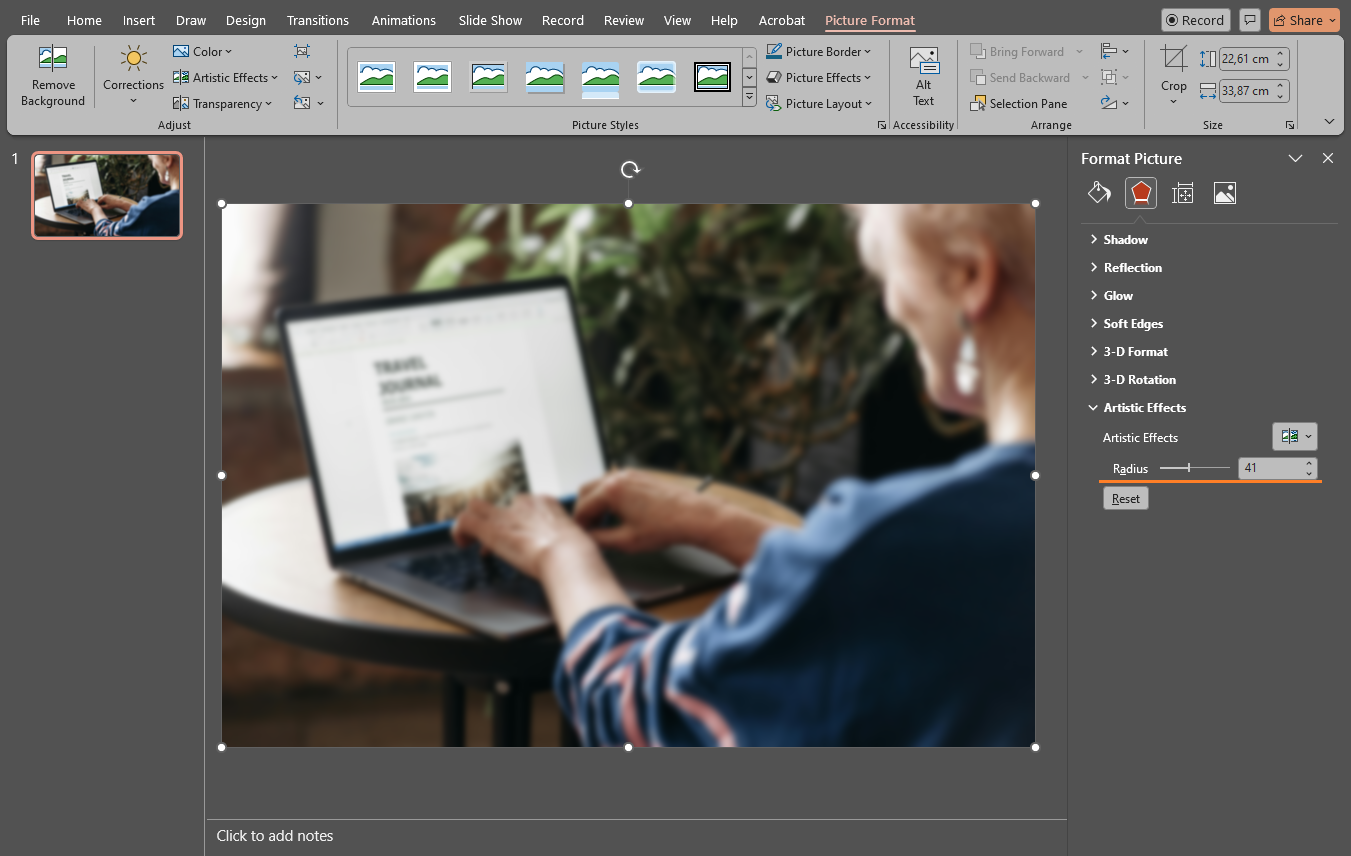
Task: Switch to the Home tab
Action: [84, 20]
